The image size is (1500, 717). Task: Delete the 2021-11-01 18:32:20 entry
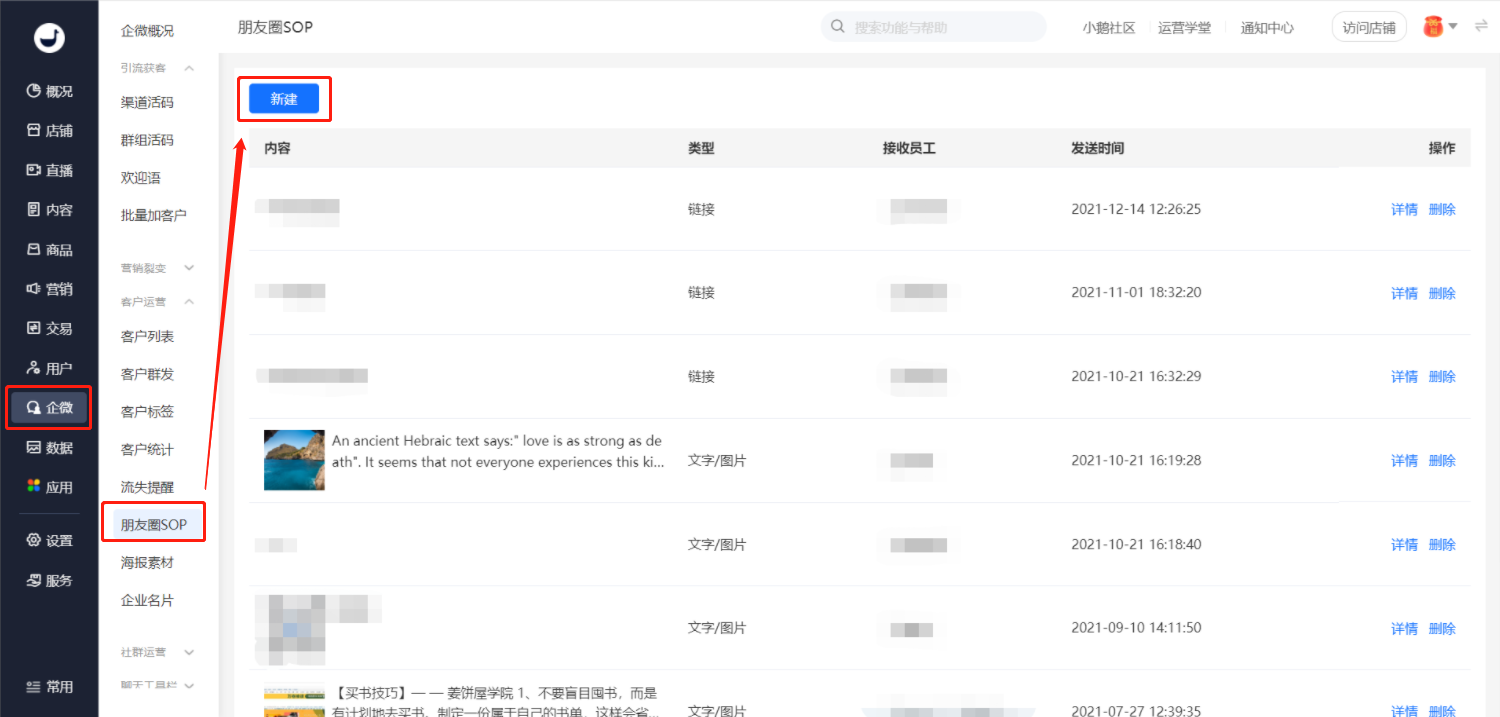pos(1442,293)
